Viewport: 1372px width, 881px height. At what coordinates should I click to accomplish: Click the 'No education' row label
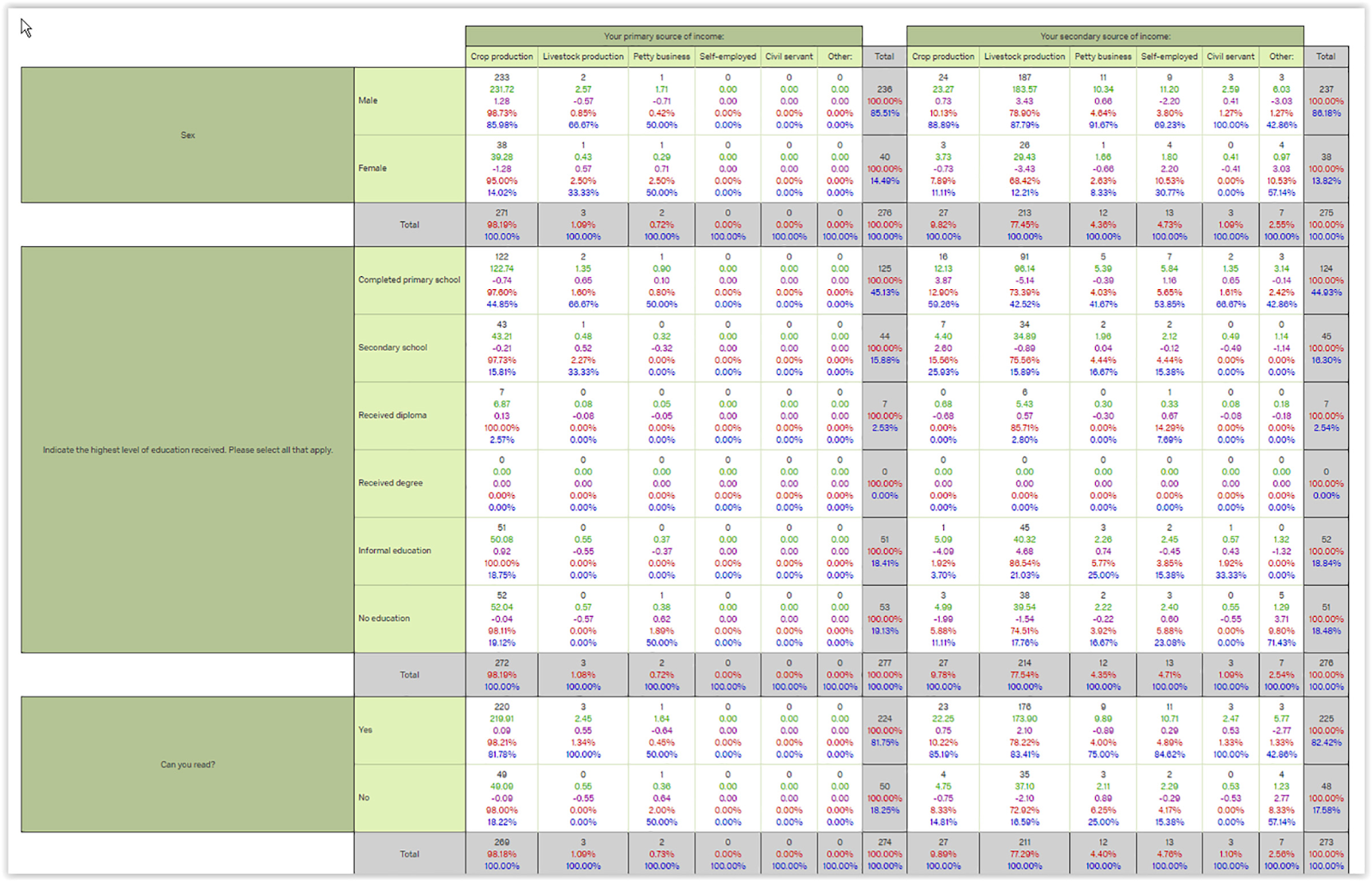tap(410, 619)
